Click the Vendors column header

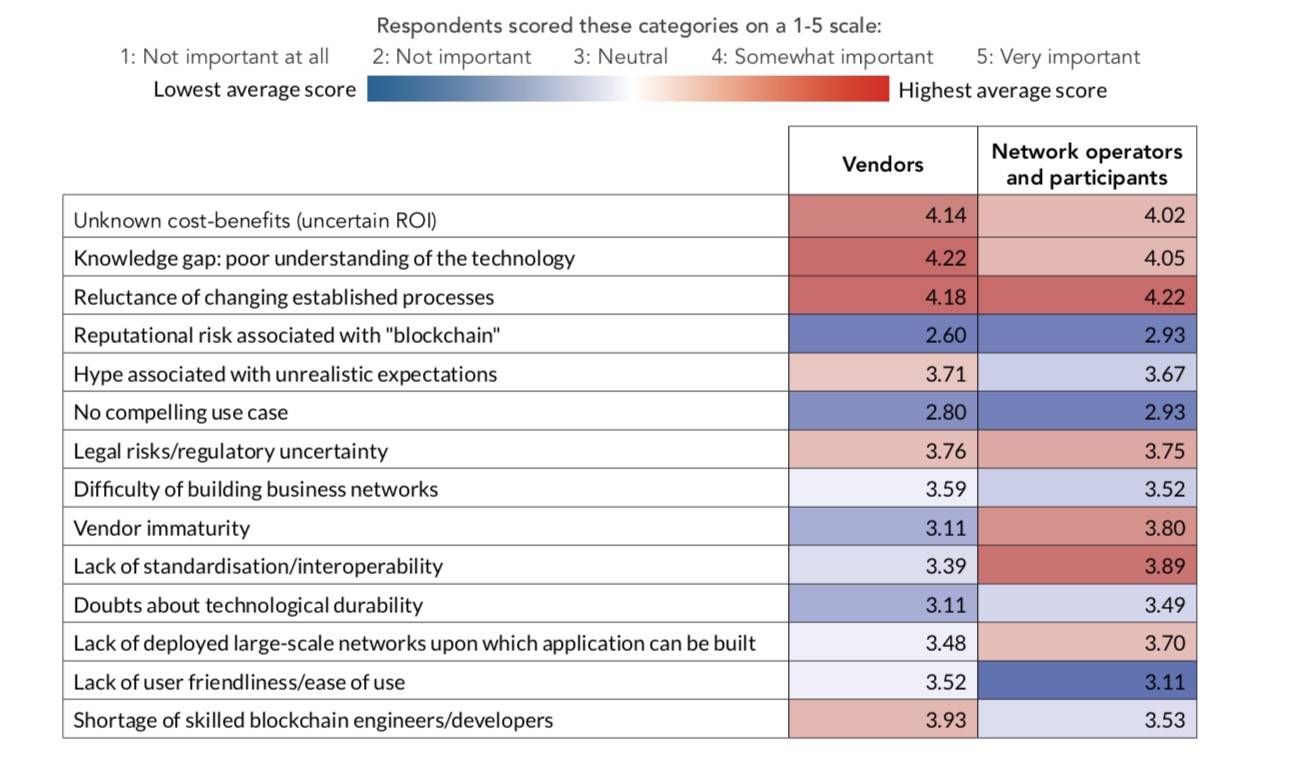pyautogui.click(x=882, y=164)
